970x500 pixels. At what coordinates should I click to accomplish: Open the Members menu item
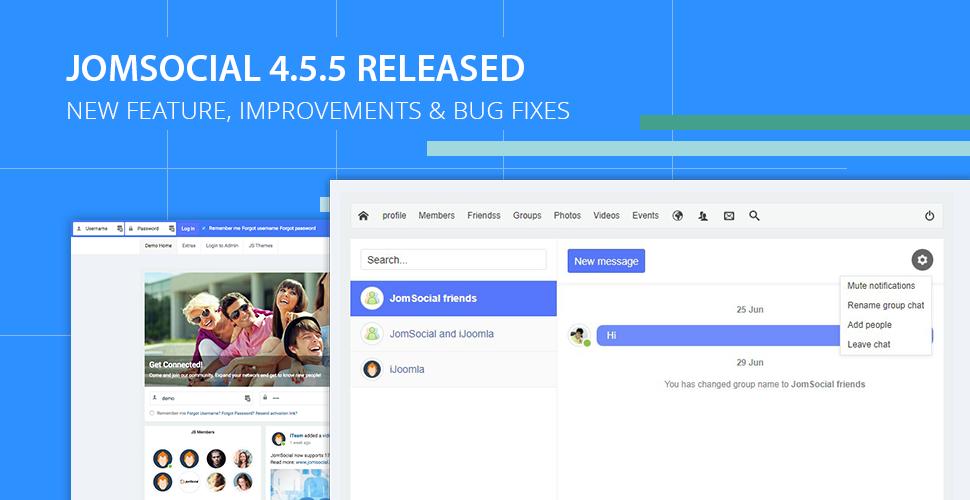436,215
